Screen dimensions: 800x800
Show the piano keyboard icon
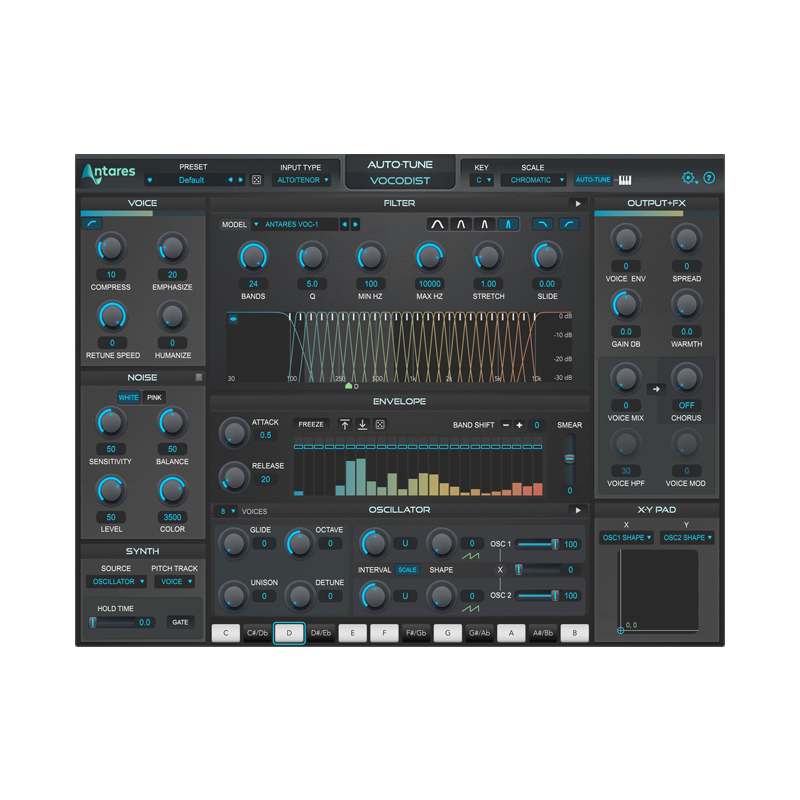click(625, 180)
